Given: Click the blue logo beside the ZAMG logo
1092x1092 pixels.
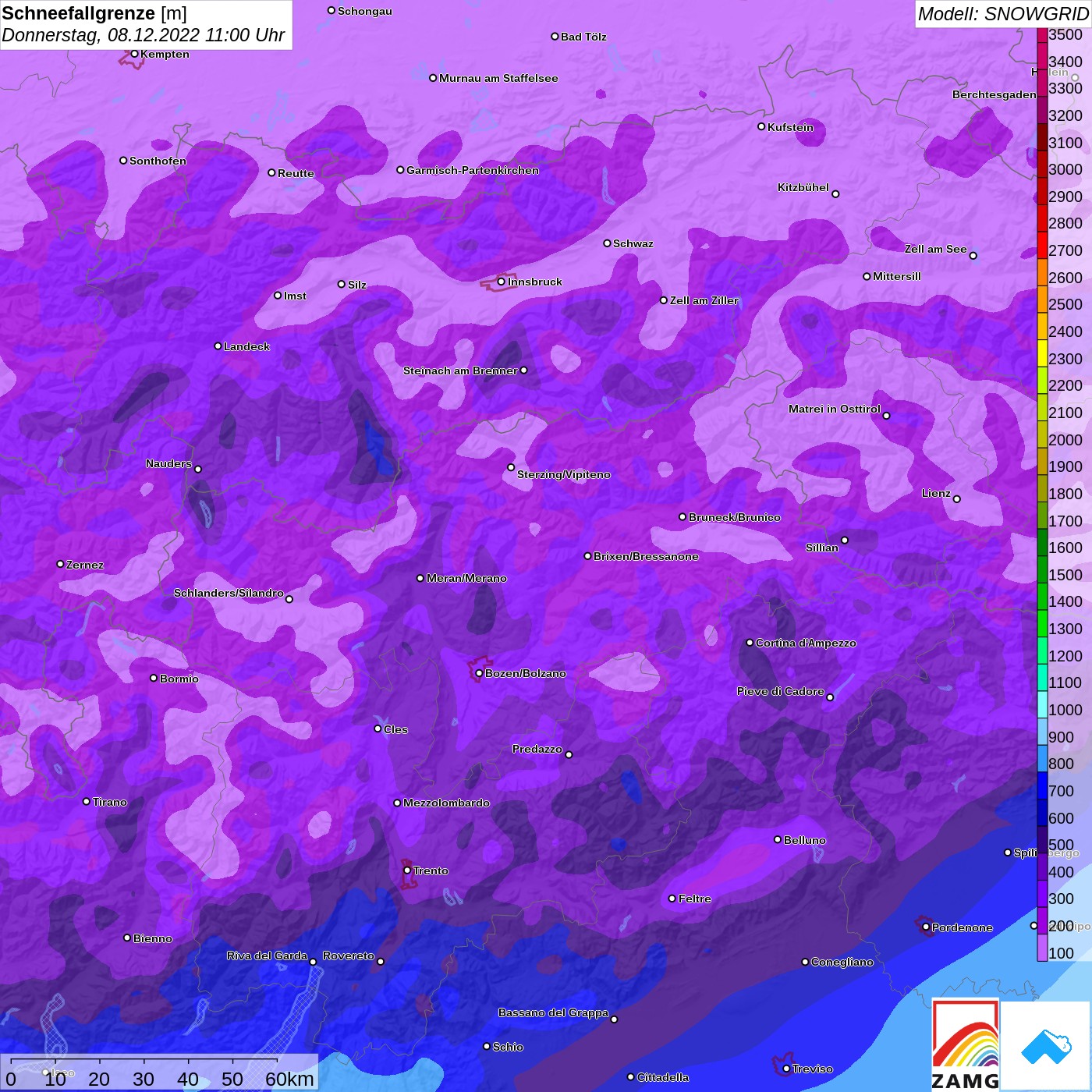Looking at the screenshot, I should coord(1046,1046).
